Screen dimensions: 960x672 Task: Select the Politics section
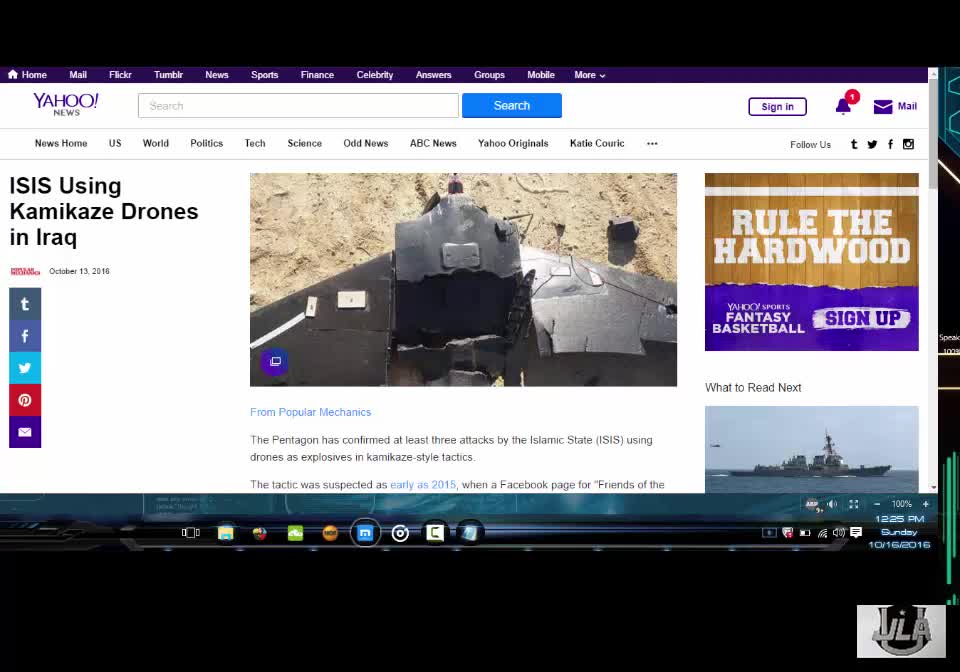(x=206, y=143)
